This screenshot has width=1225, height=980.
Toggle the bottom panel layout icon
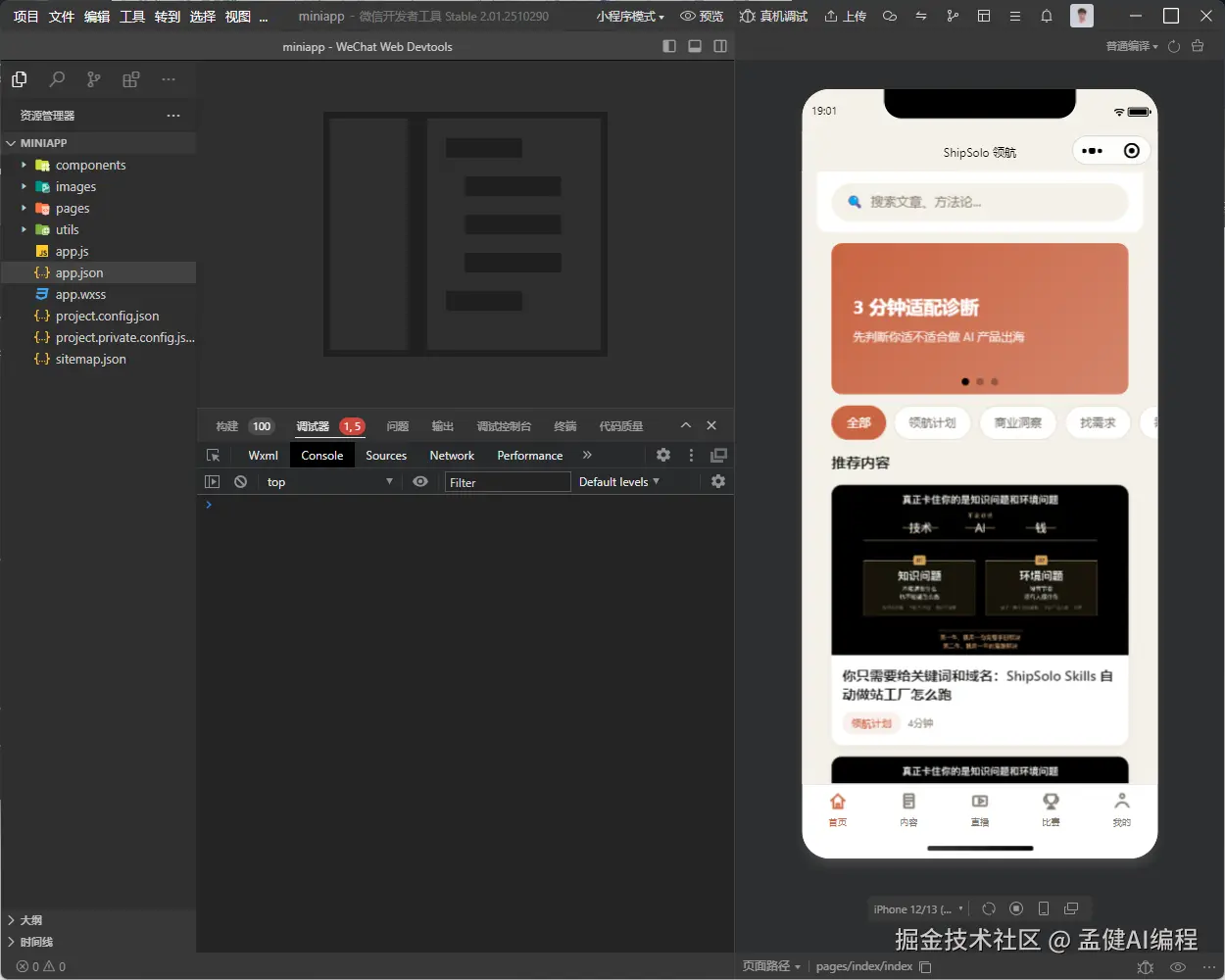(x=695, y=46)
